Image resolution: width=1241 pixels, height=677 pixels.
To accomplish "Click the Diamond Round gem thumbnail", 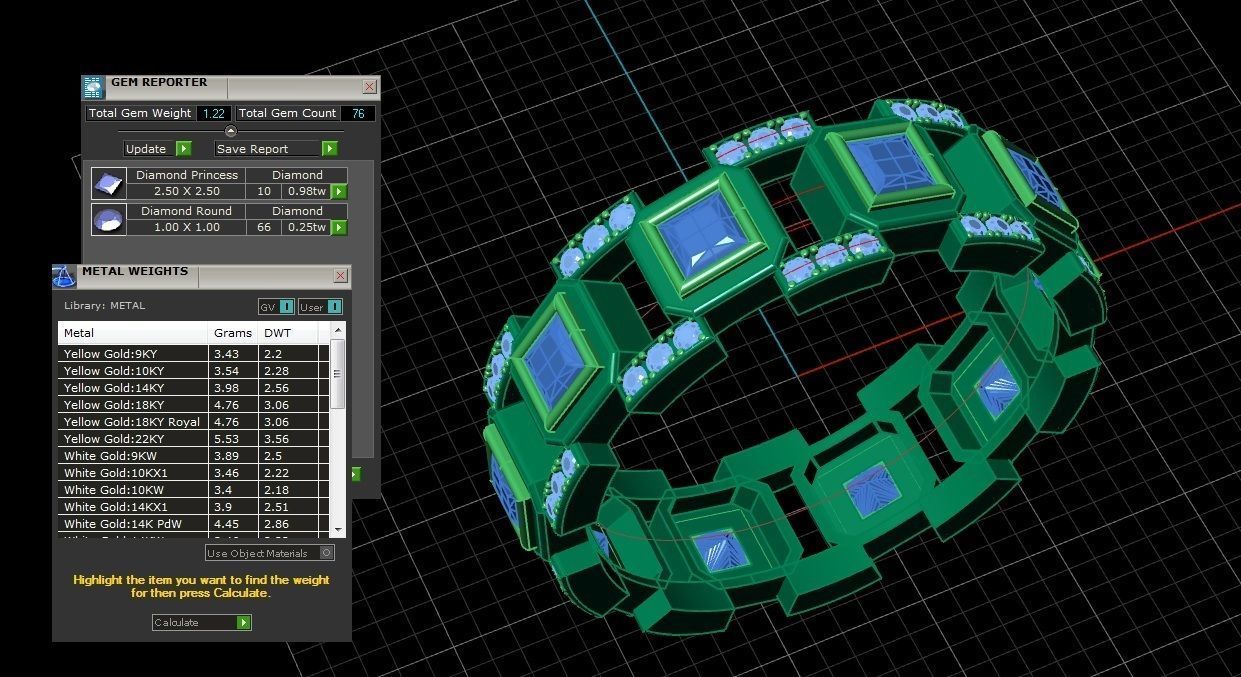I will pos(108,220).
